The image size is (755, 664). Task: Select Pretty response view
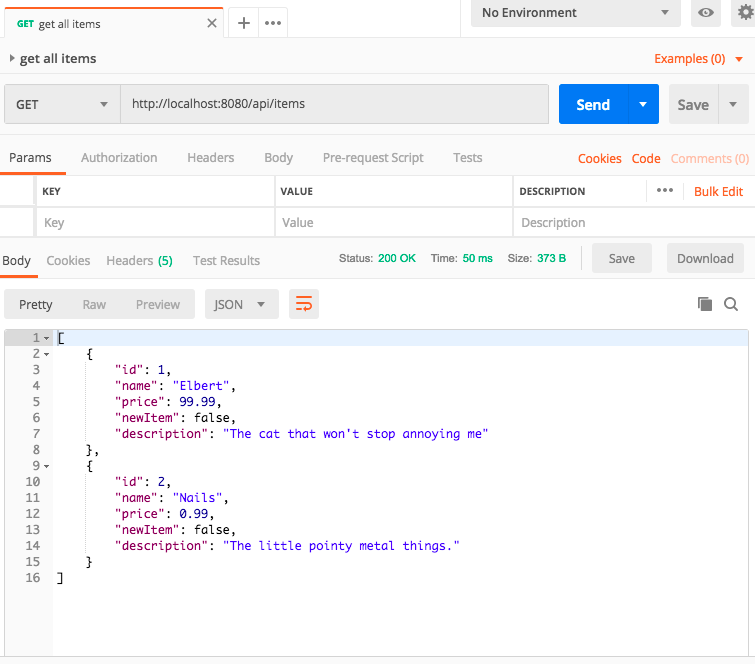(x=36, y=304)
